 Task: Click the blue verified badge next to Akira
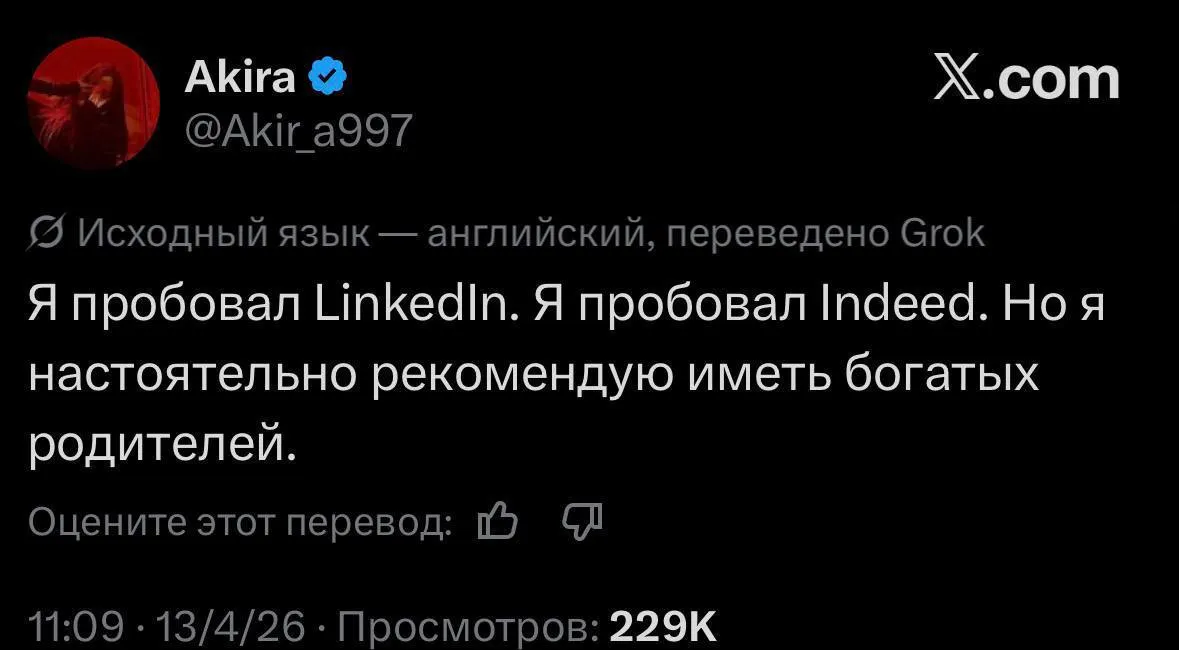(330, 72)
